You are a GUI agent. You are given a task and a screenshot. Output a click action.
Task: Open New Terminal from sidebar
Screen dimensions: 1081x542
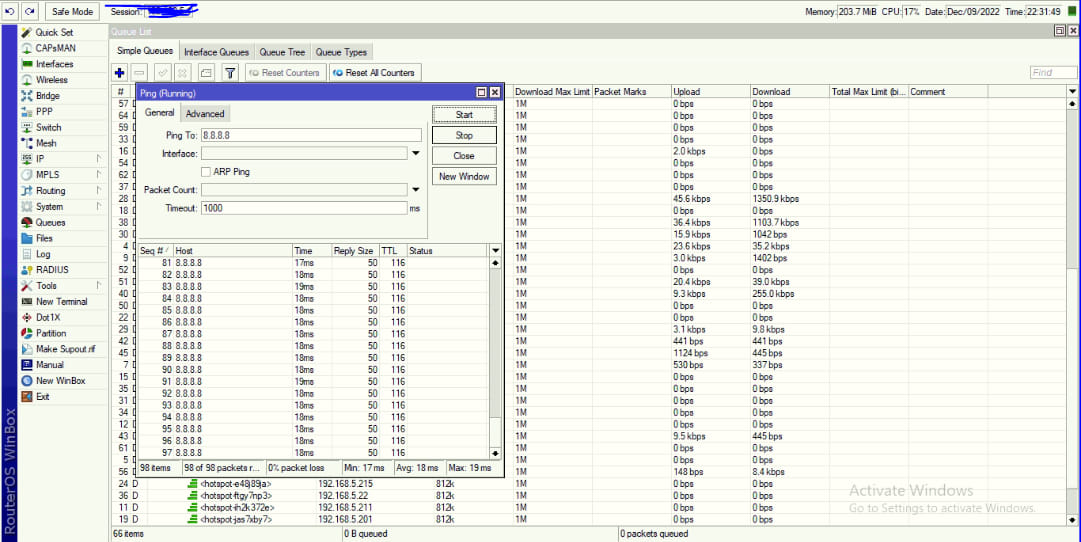(x=63, y=302)
